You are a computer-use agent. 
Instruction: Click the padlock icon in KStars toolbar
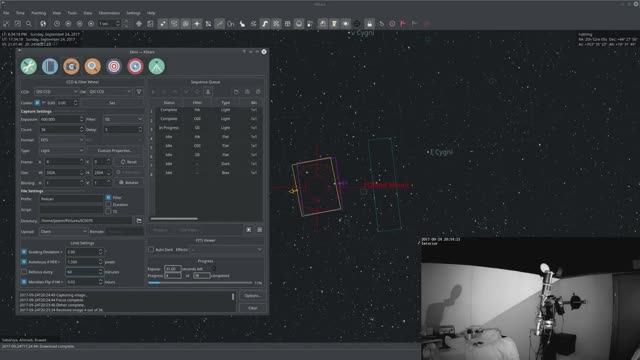click(369, 24)
